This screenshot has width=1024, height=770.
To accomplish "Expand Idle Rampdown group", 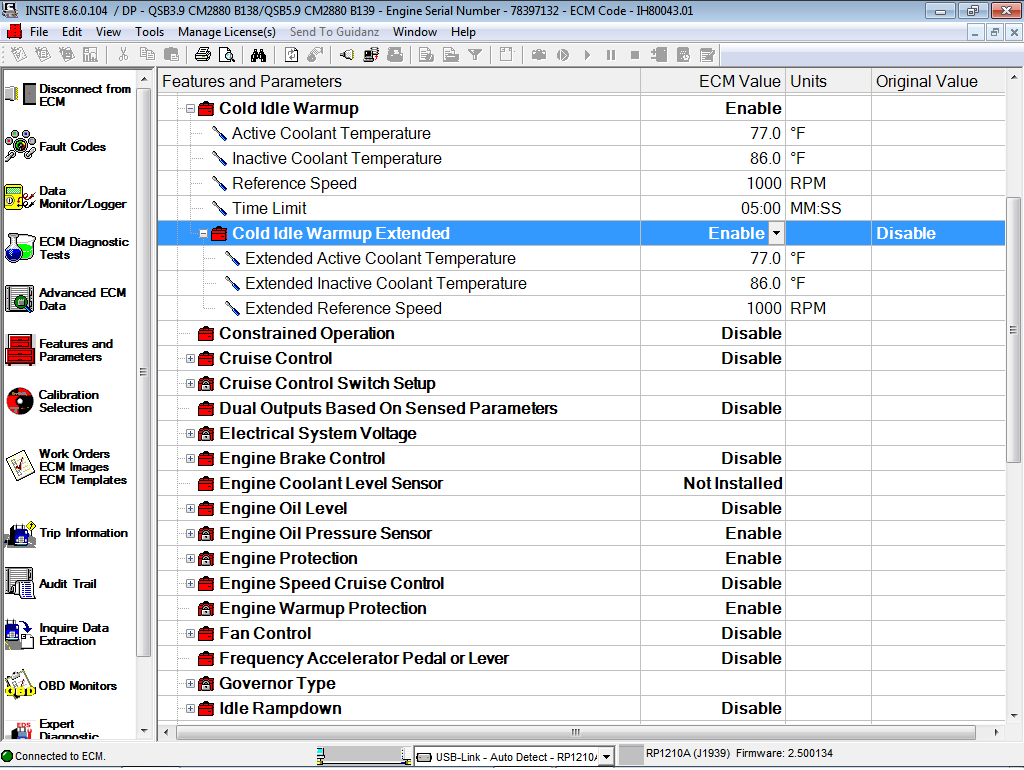I will (190, 709).
